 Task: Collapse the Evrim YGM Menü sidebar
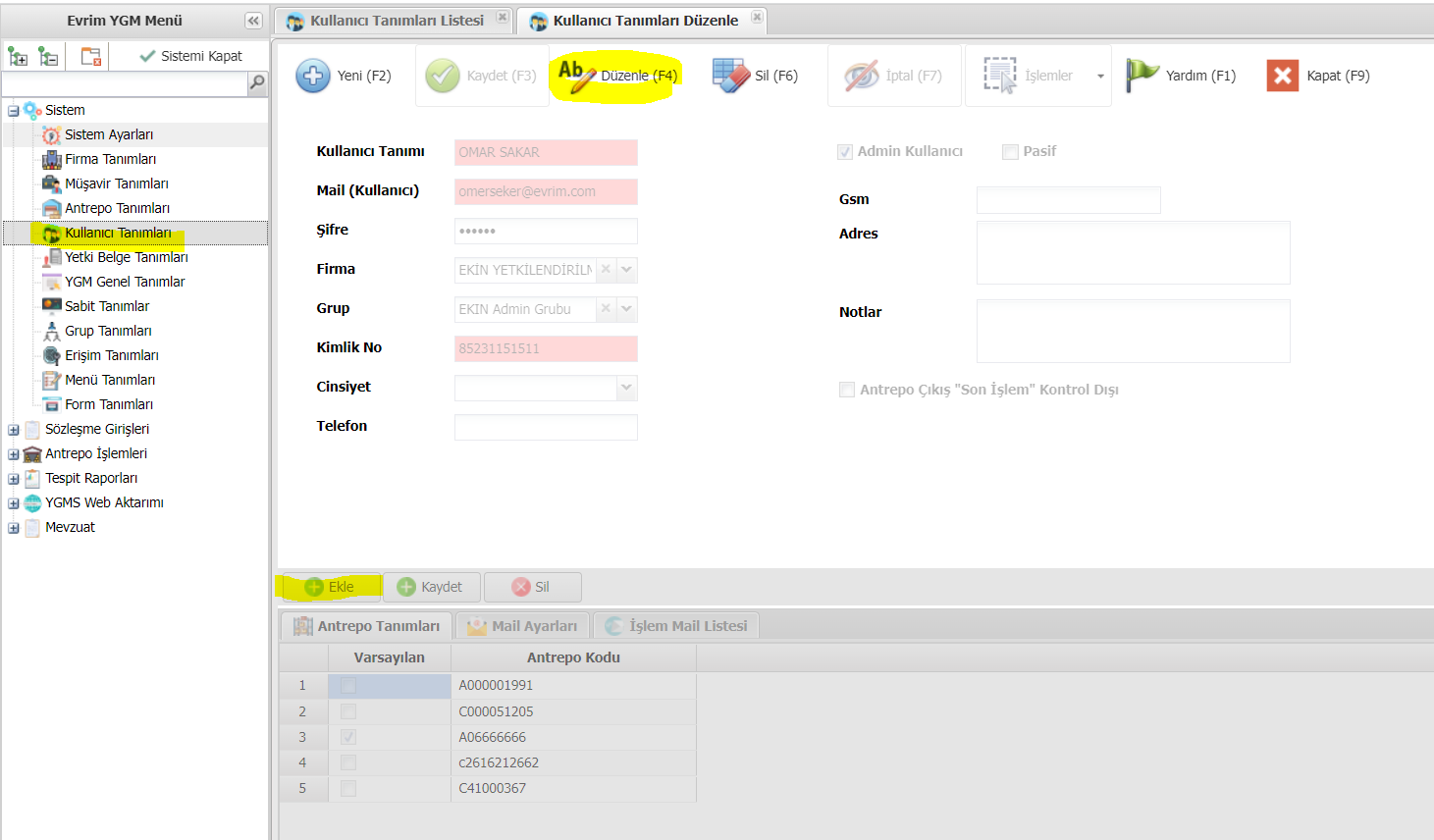coord(253,21)
